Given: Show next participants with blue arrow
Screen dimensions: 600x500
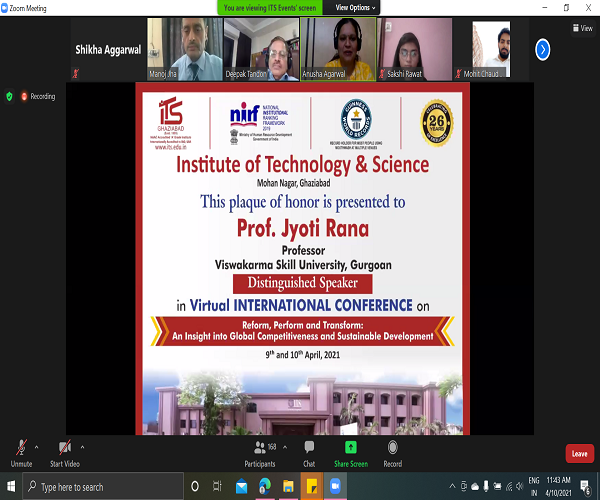Looking at the screenshot, I should (542, 50).
